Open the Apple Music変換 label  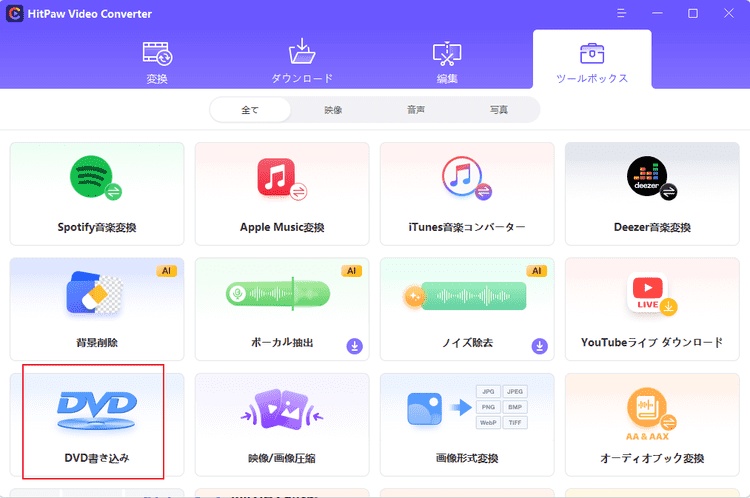(282, 227)
